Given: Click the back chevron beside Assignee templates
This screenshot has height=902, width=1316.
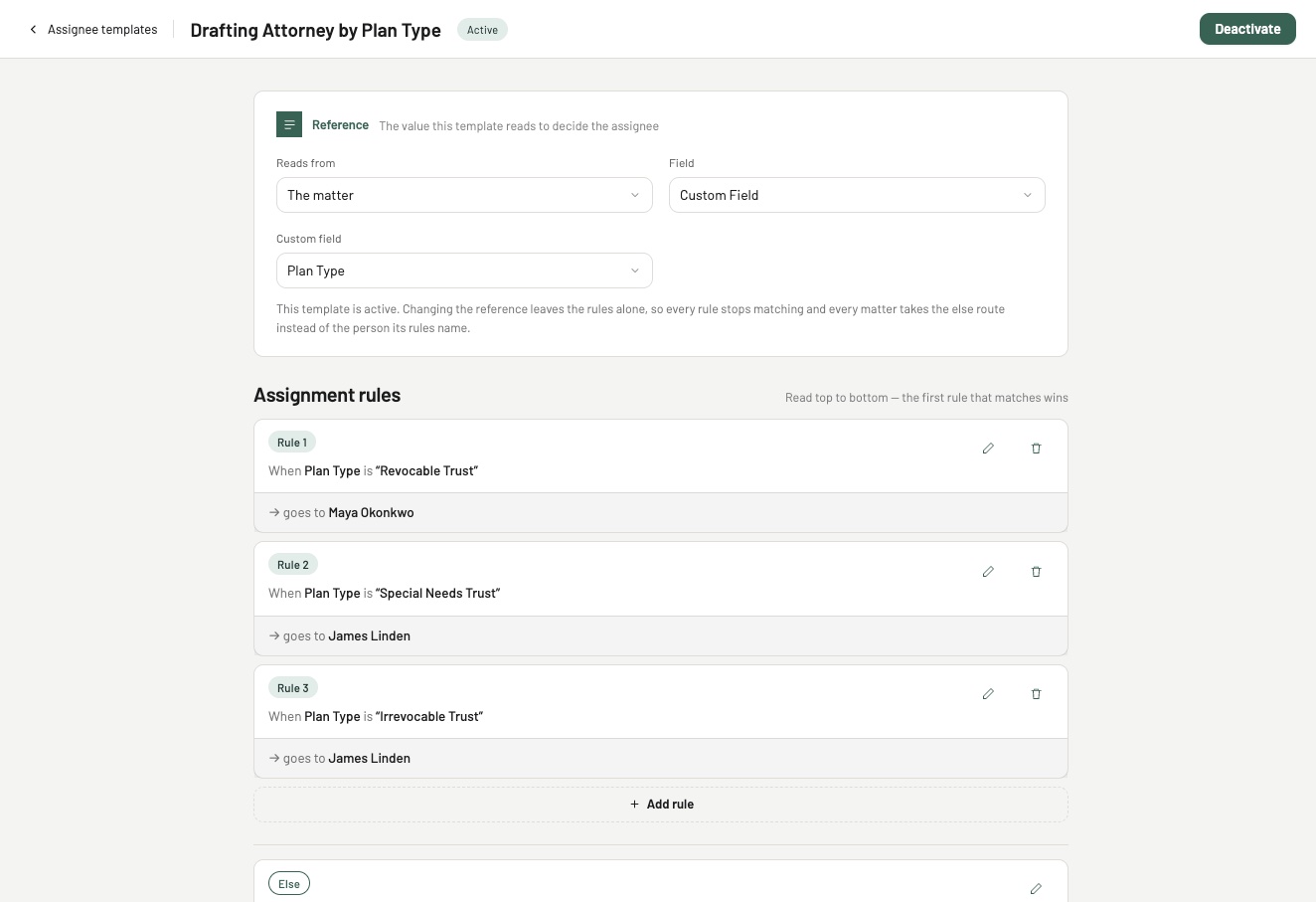Looking at the screenshot, I should (x=33, y=30).
